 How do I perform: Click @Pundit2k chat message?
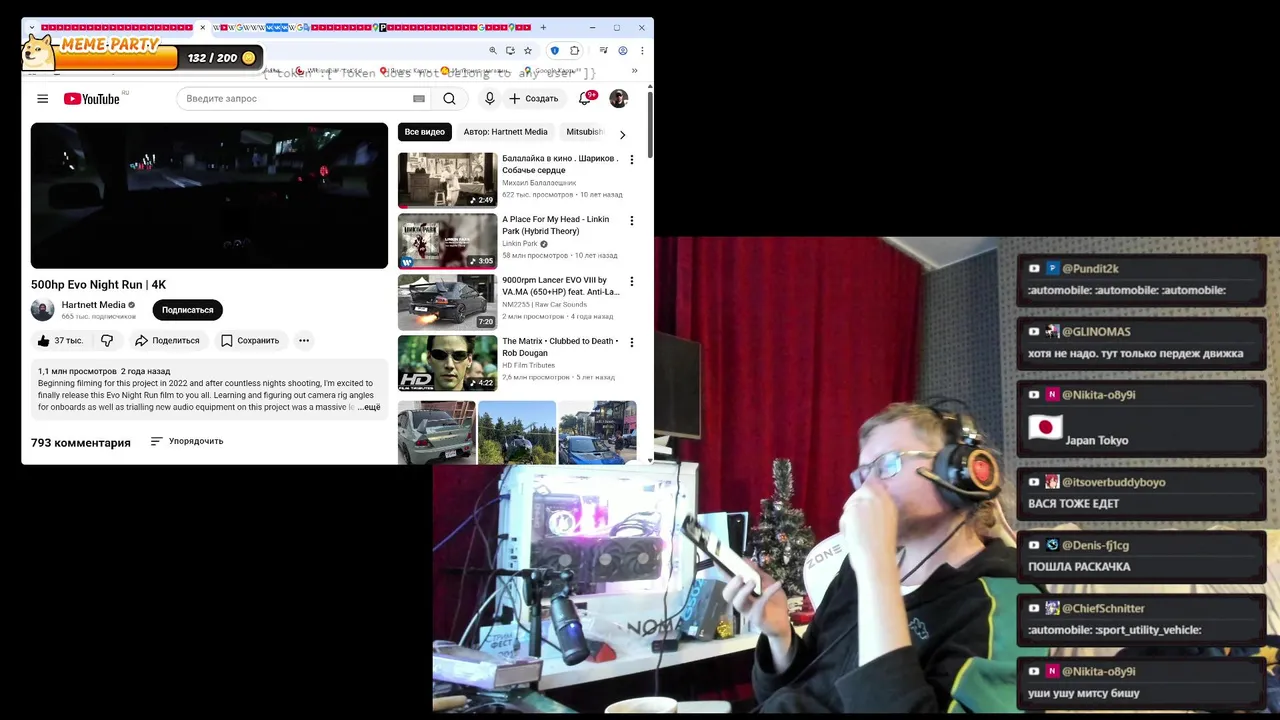[1140, 279]
